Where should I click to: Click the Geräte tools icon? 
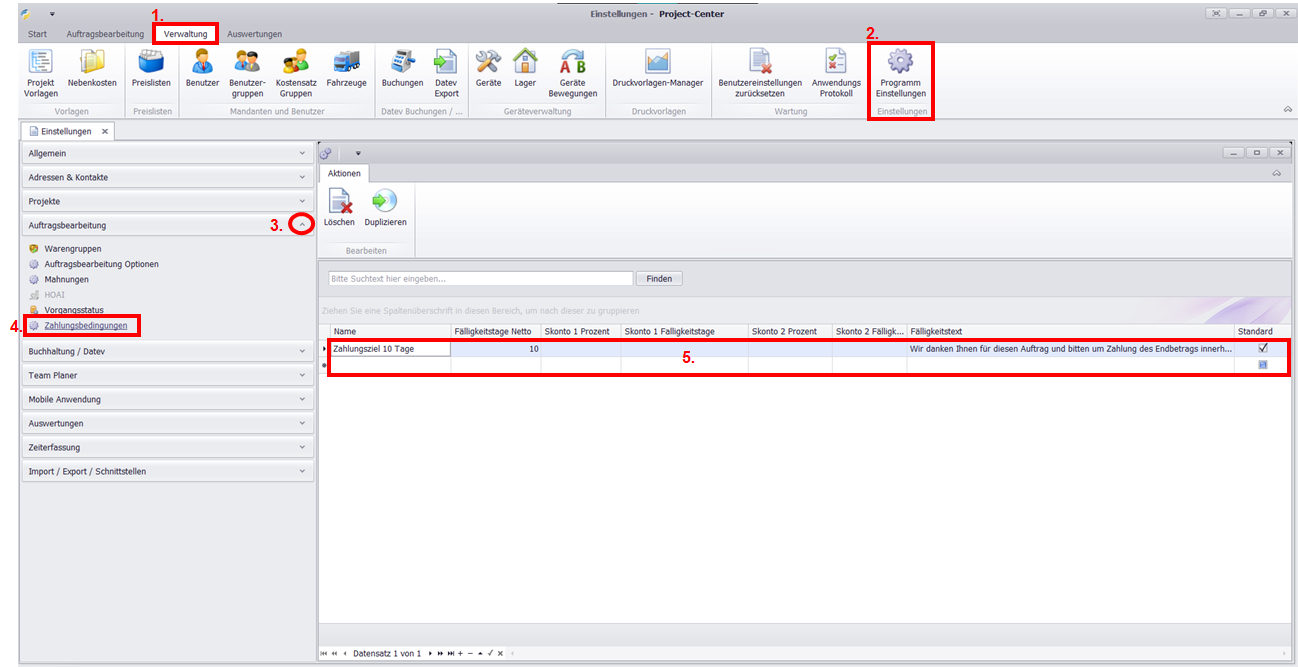(488, 62)
